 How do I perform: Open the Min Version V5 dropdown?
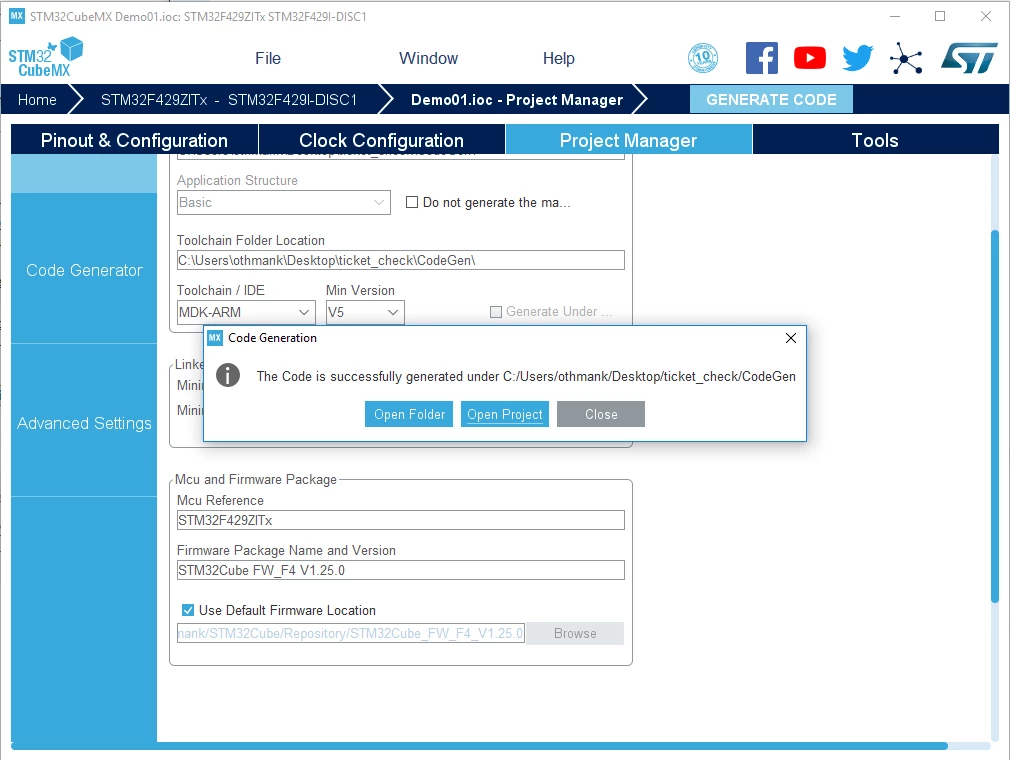tap(365, 312)
